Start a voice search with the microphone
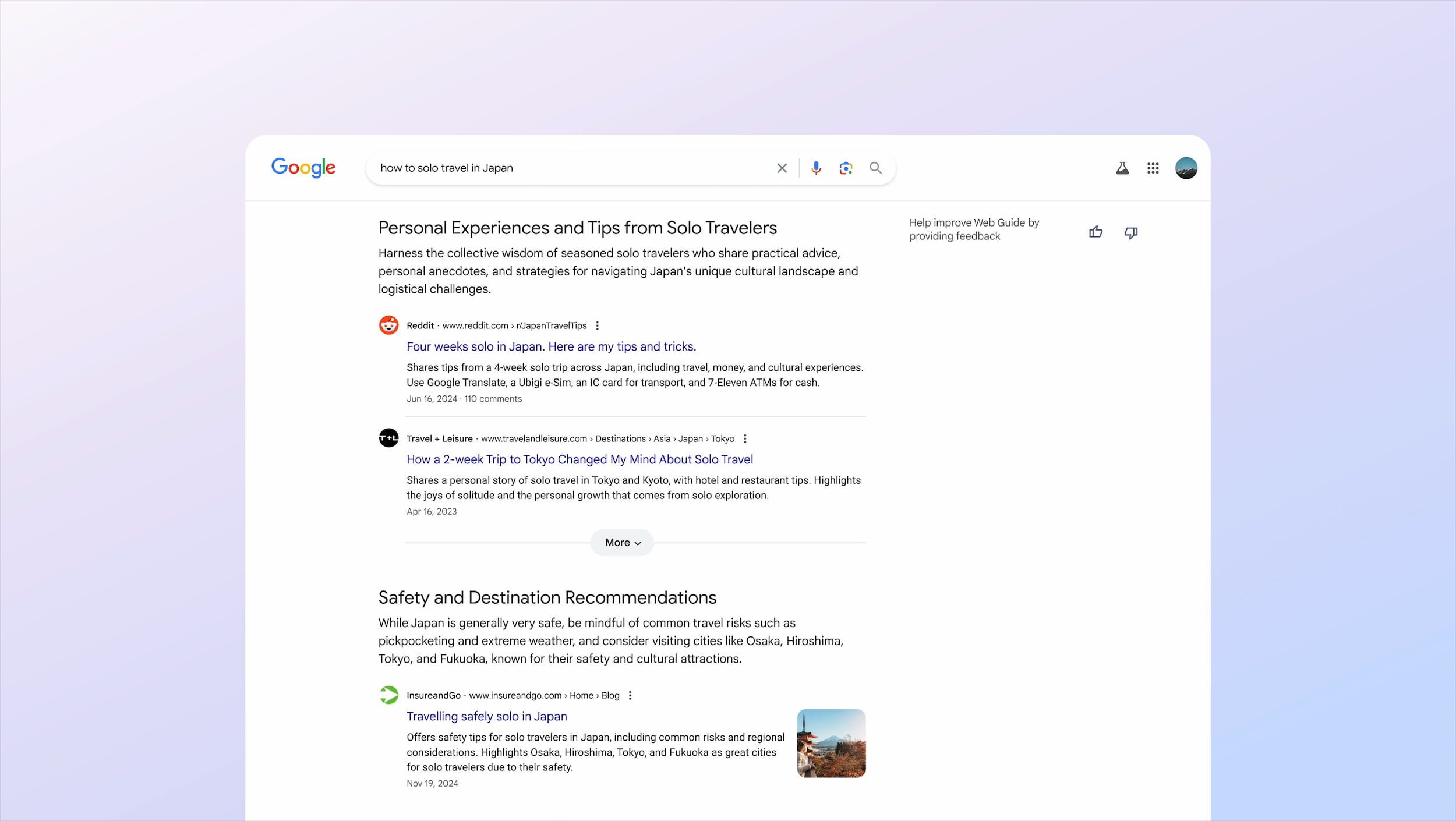1456x821 pixels. click(816, 168)
